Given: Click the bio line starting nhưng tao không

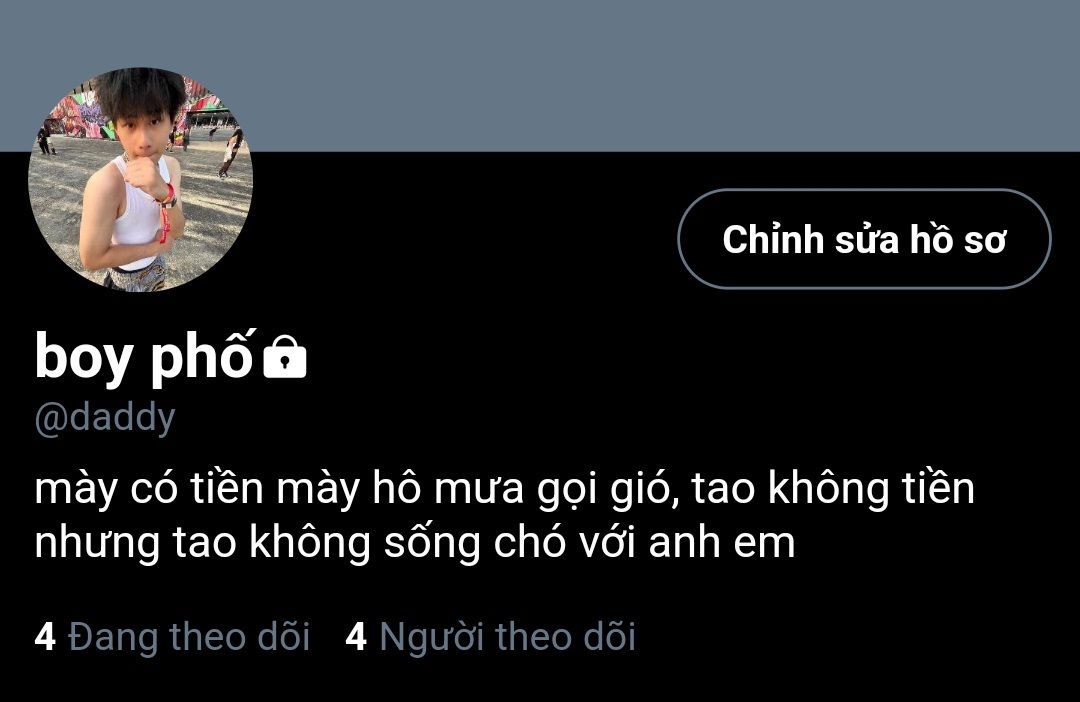Looking at the screenshot, I should pyautogui.click(x=415, y=544).
